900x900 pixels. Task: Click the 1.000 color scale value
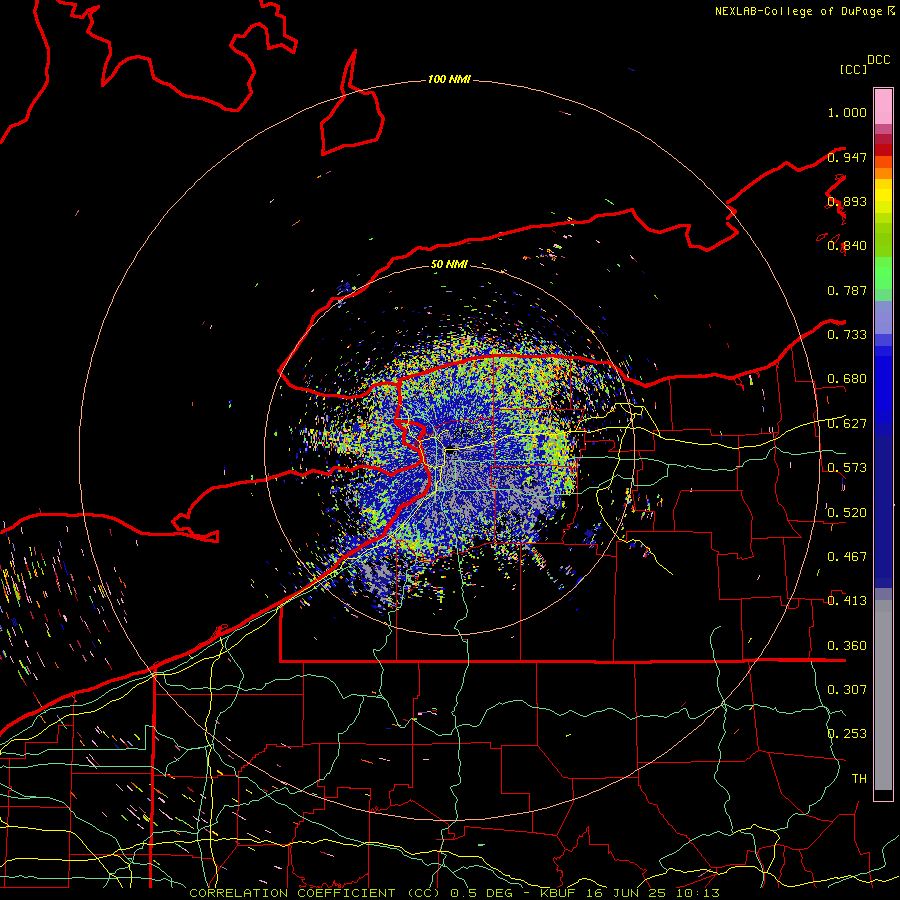point(847,112)
